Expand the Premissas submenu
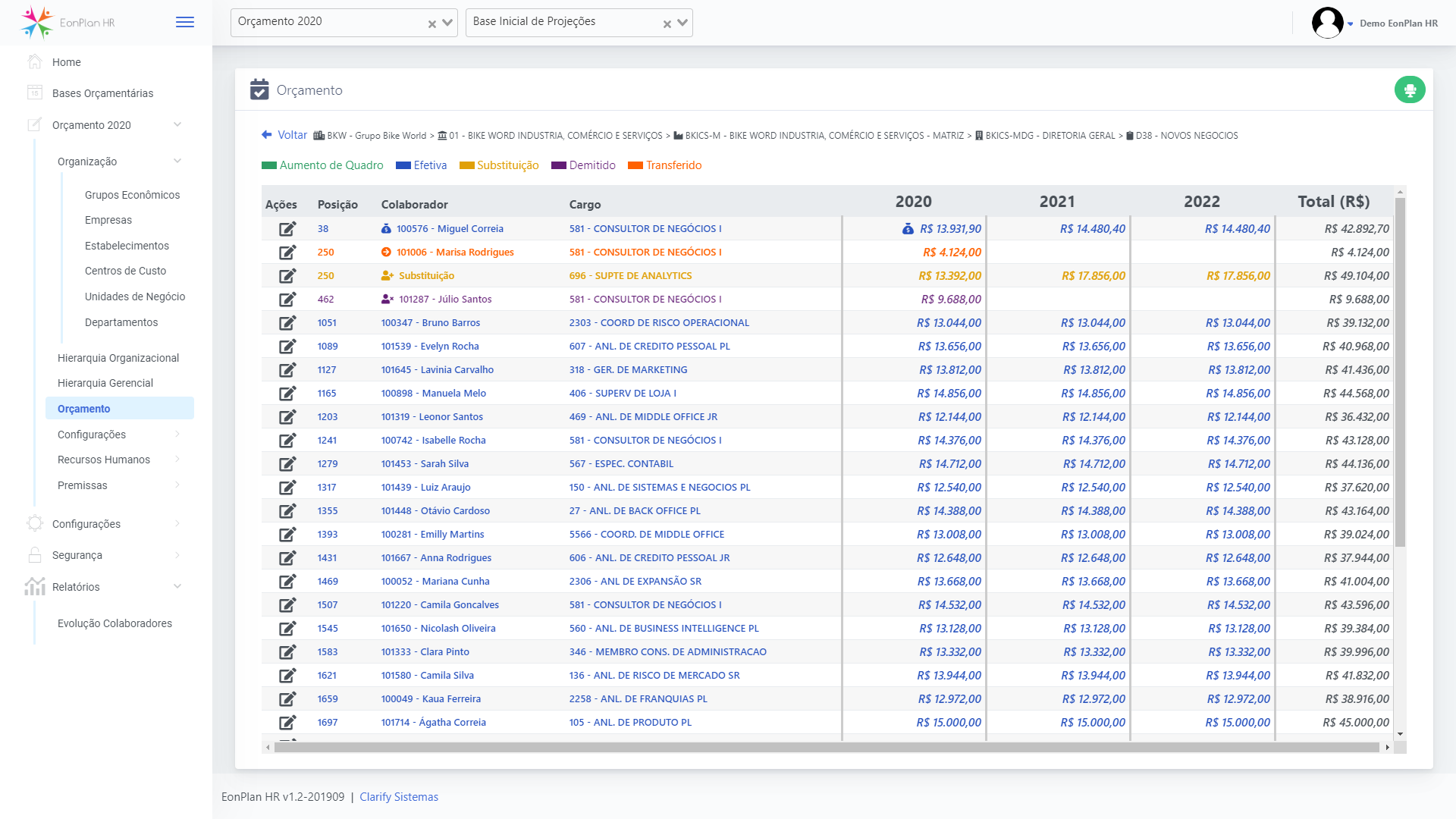This screenshot has height=819, width=1456. pyautogui.click(x=177, y=485)
